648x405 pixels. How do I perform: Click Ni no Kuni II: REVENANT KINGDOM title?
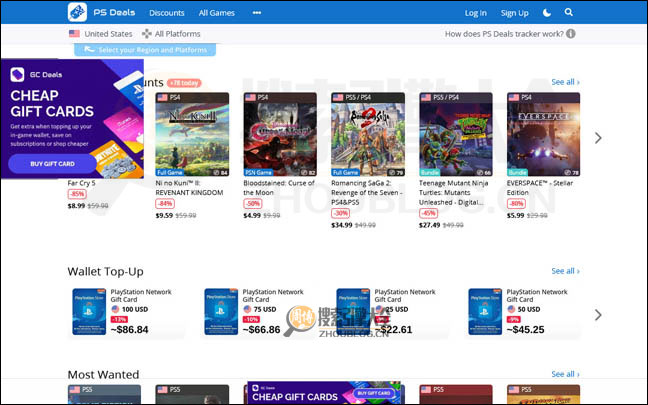pyautogui.click(x=189, y=188)
